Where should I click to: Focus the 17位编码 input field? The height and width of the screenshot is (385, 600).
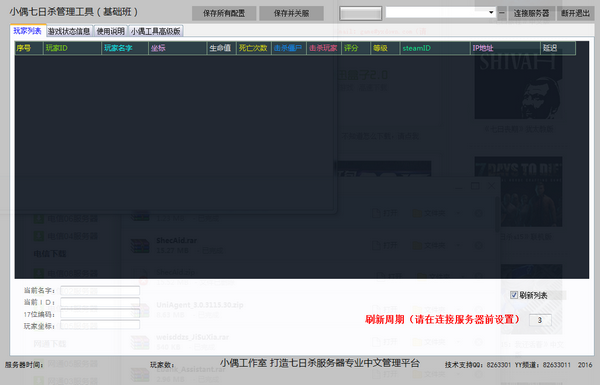point(100,314)
